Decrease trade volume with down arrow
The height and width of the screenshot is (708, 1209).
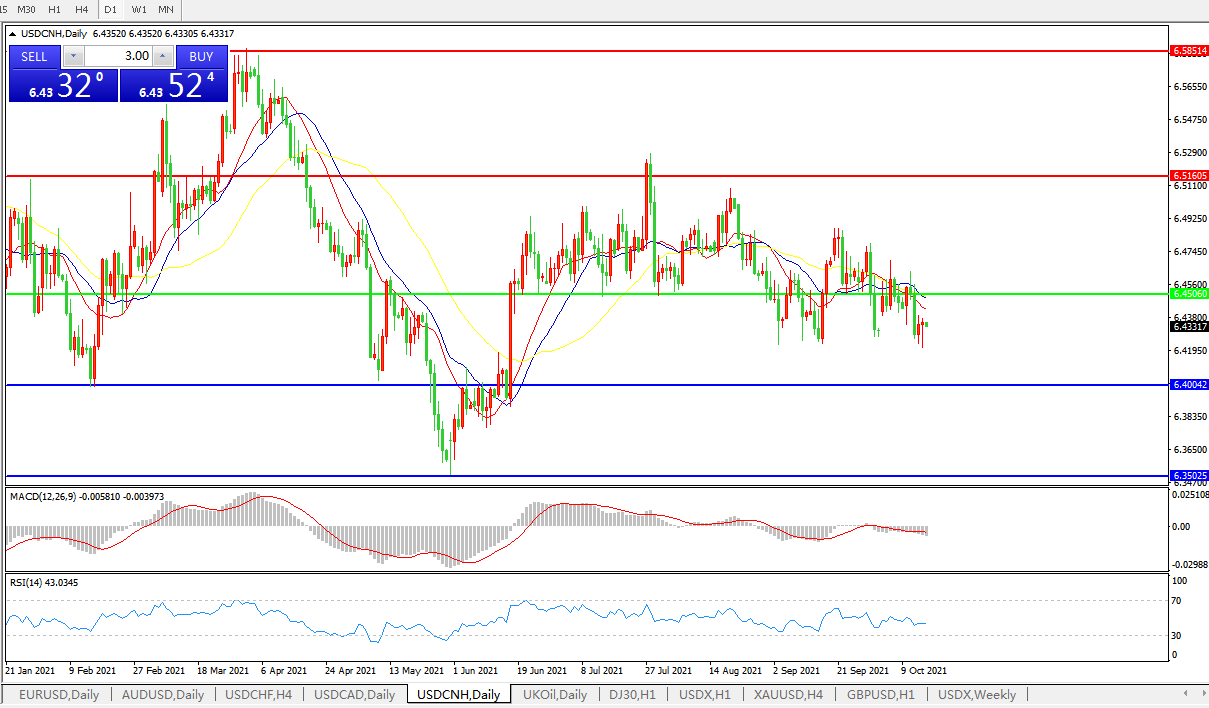pyautogui.click(x=74, y=57)
